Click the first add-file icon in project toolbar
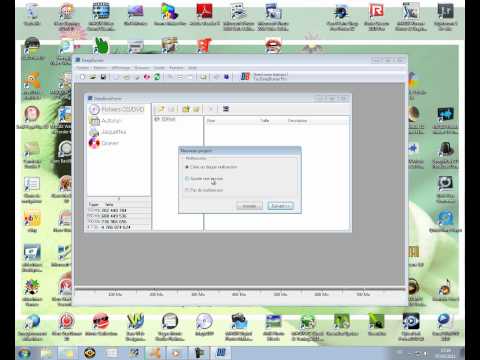This screenshot has width=480, height=360. (161, 109)
